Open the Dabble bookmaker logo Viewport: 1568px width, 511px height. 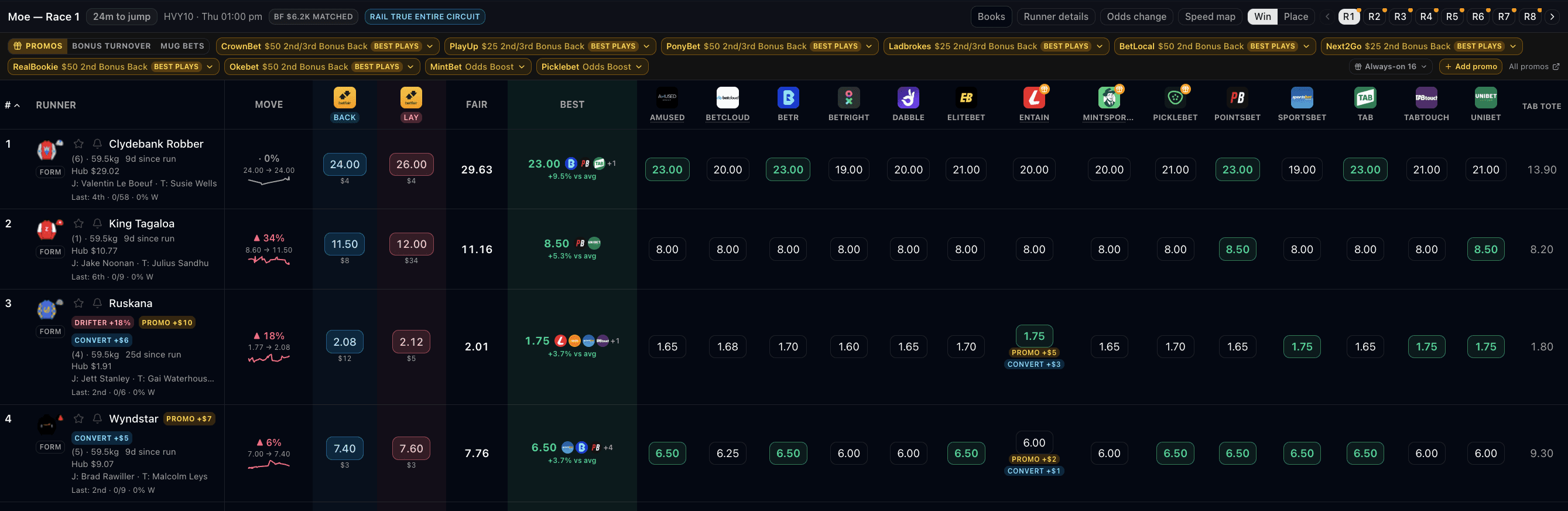(908, 97)
